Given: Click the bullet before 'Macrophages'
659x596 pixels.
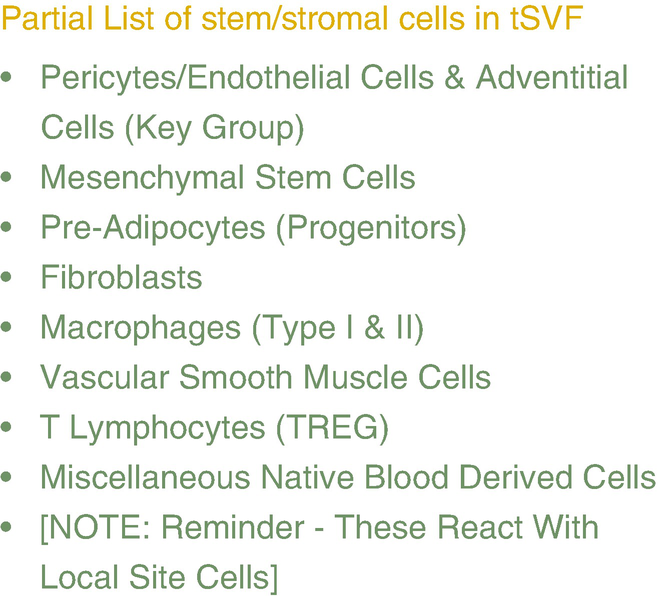Looking at the screenshot, I should click(x=9, y=328).
